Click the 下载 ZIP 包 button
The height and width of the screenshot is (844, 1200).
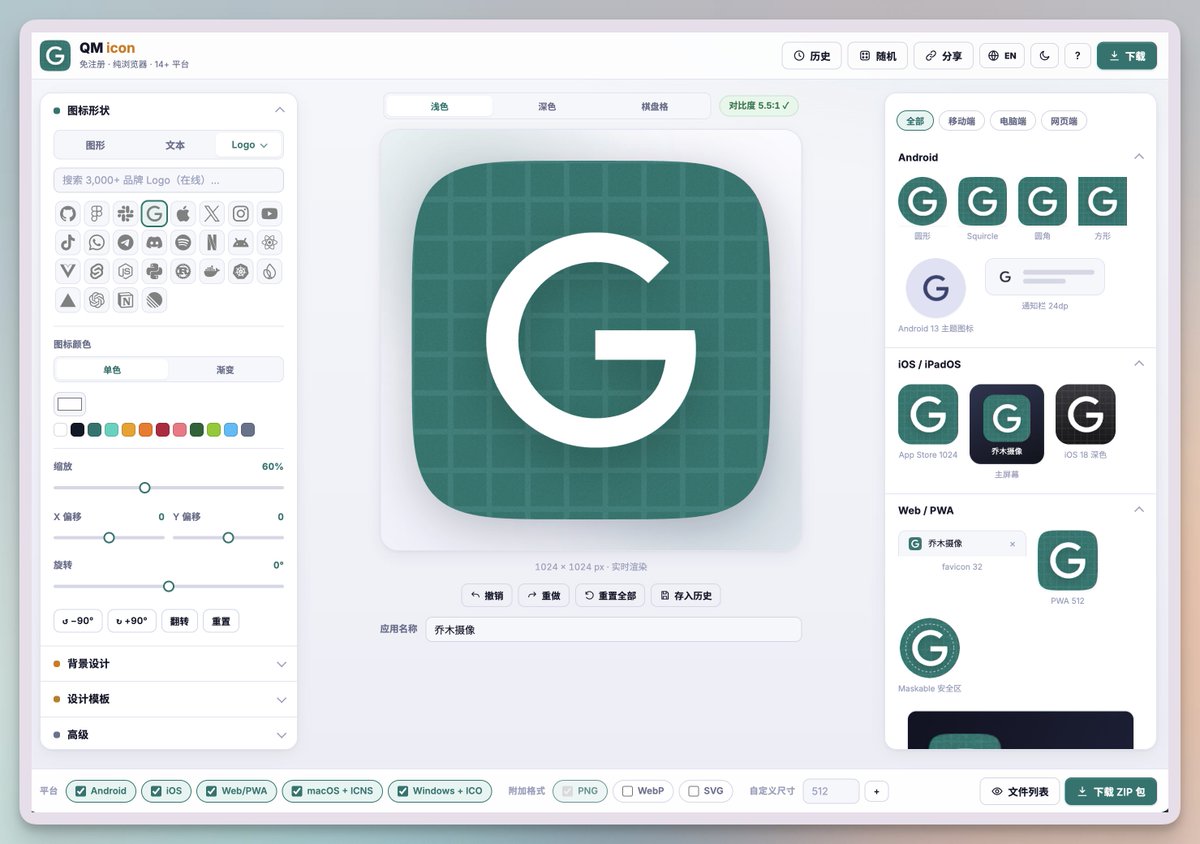[x=1111, y=791]
